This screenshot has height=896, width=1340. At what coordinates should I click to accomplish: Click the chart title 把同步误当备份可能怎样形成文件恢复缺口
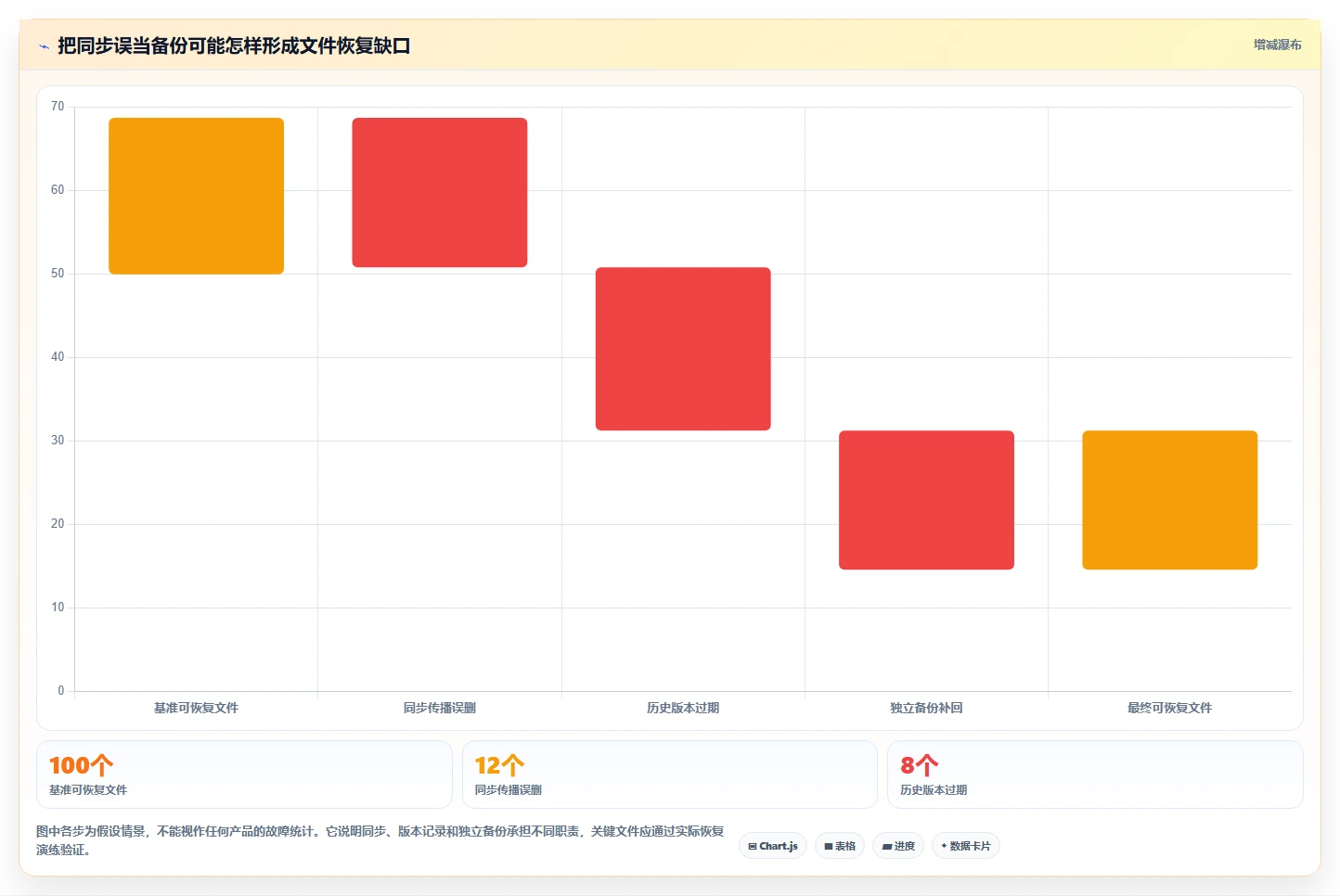[234, 46]
